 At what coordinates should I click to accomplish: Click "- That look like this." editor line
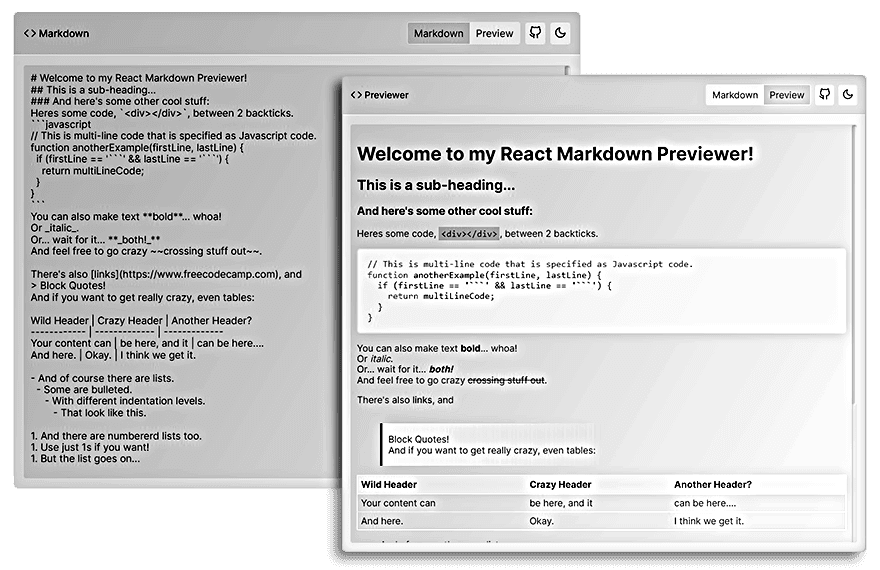(100, 412)
